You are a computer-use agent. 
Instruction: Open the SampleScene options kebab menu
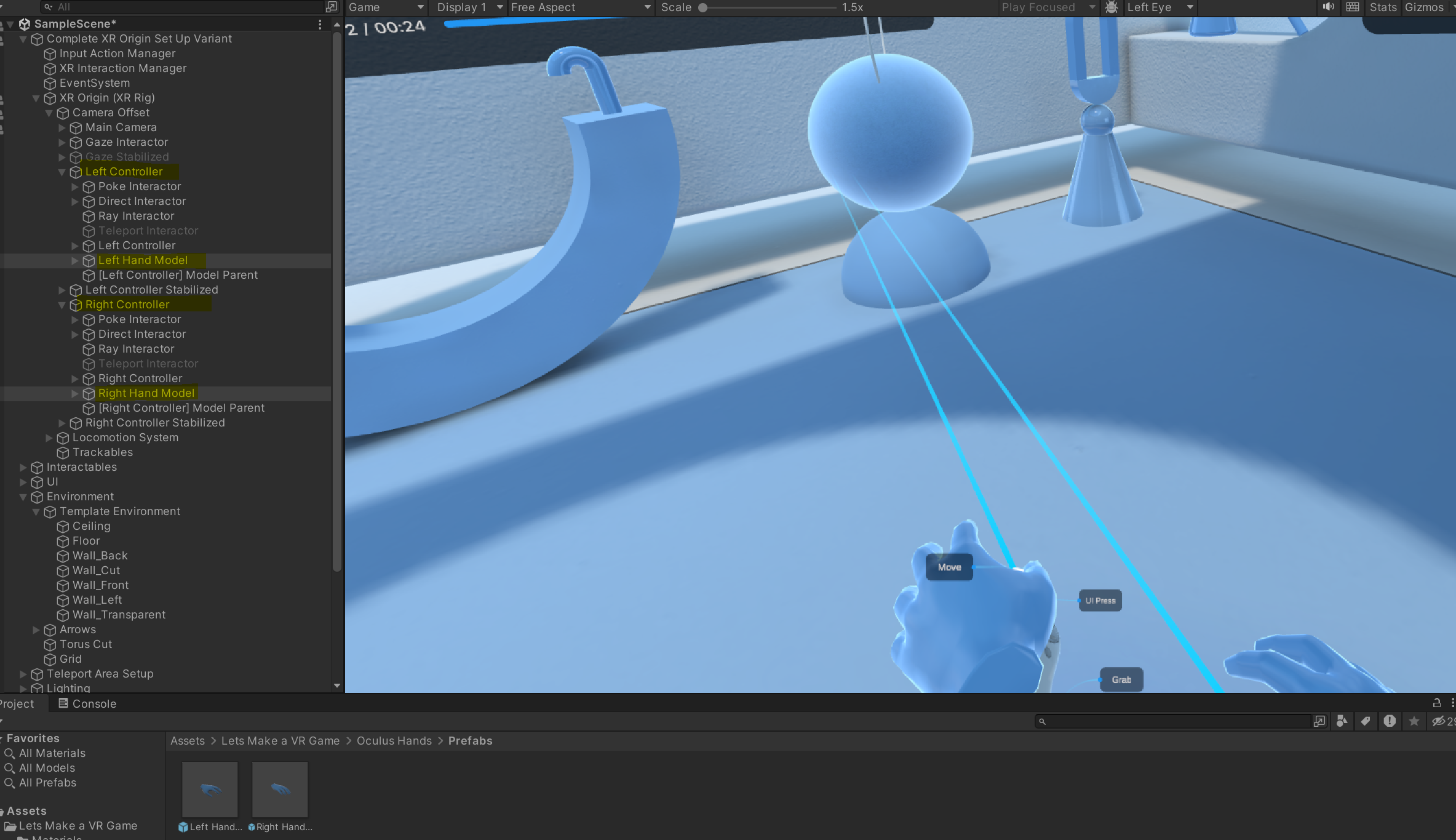pos(320,24)
